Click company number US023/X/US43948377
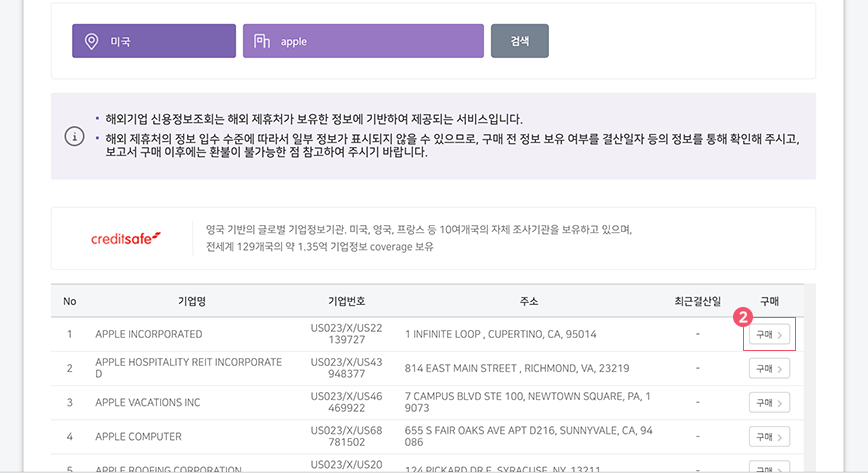 click(x=347, y=368)
